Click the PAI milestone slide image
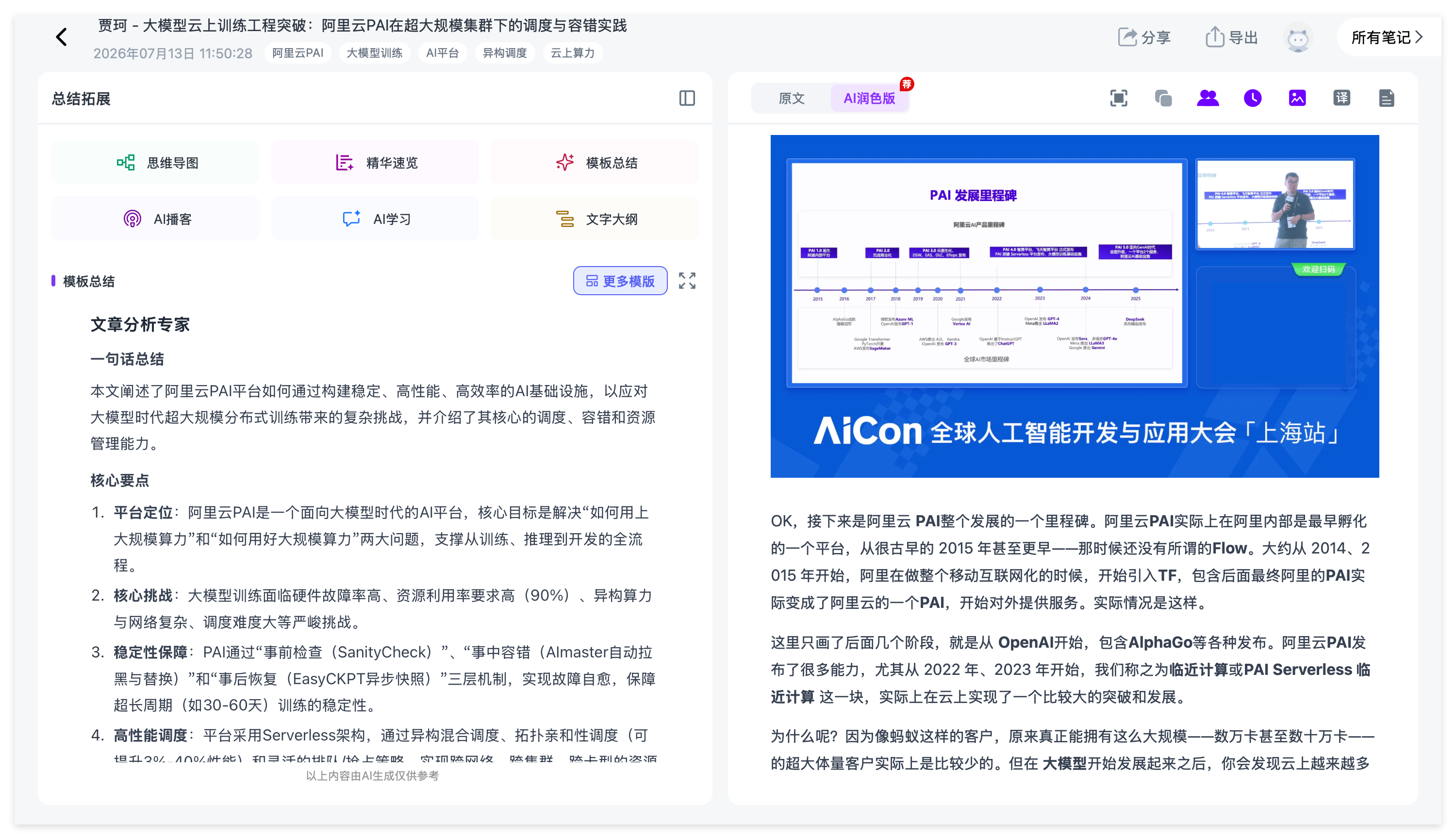Image resolution: width=1456 pixels, height=839 pixels. point(986,272)
